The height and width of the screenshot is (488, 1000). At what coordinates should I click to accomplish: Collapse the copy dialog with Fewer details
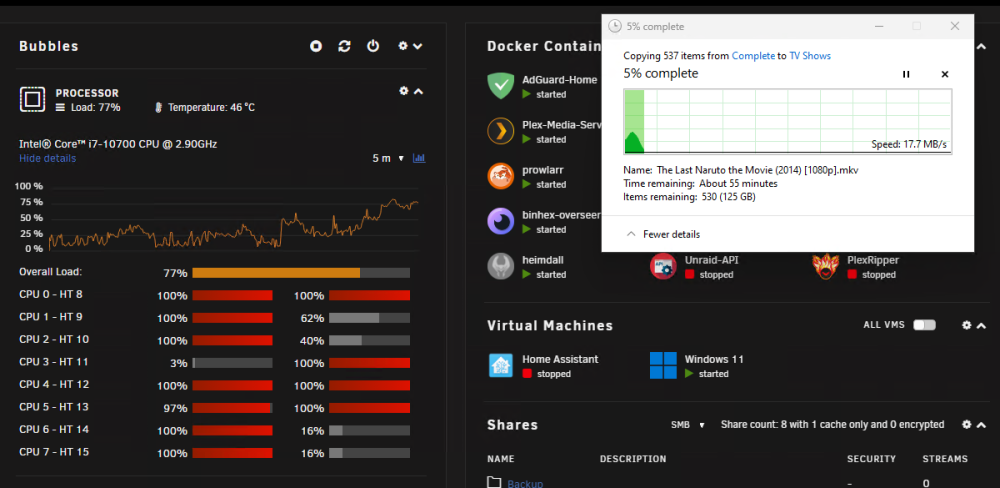tap(663, 234)
